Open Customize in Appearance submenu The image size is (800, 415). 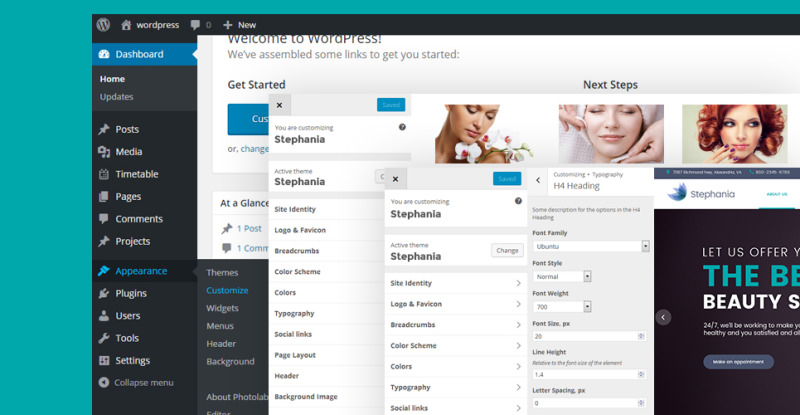[227, 290]
